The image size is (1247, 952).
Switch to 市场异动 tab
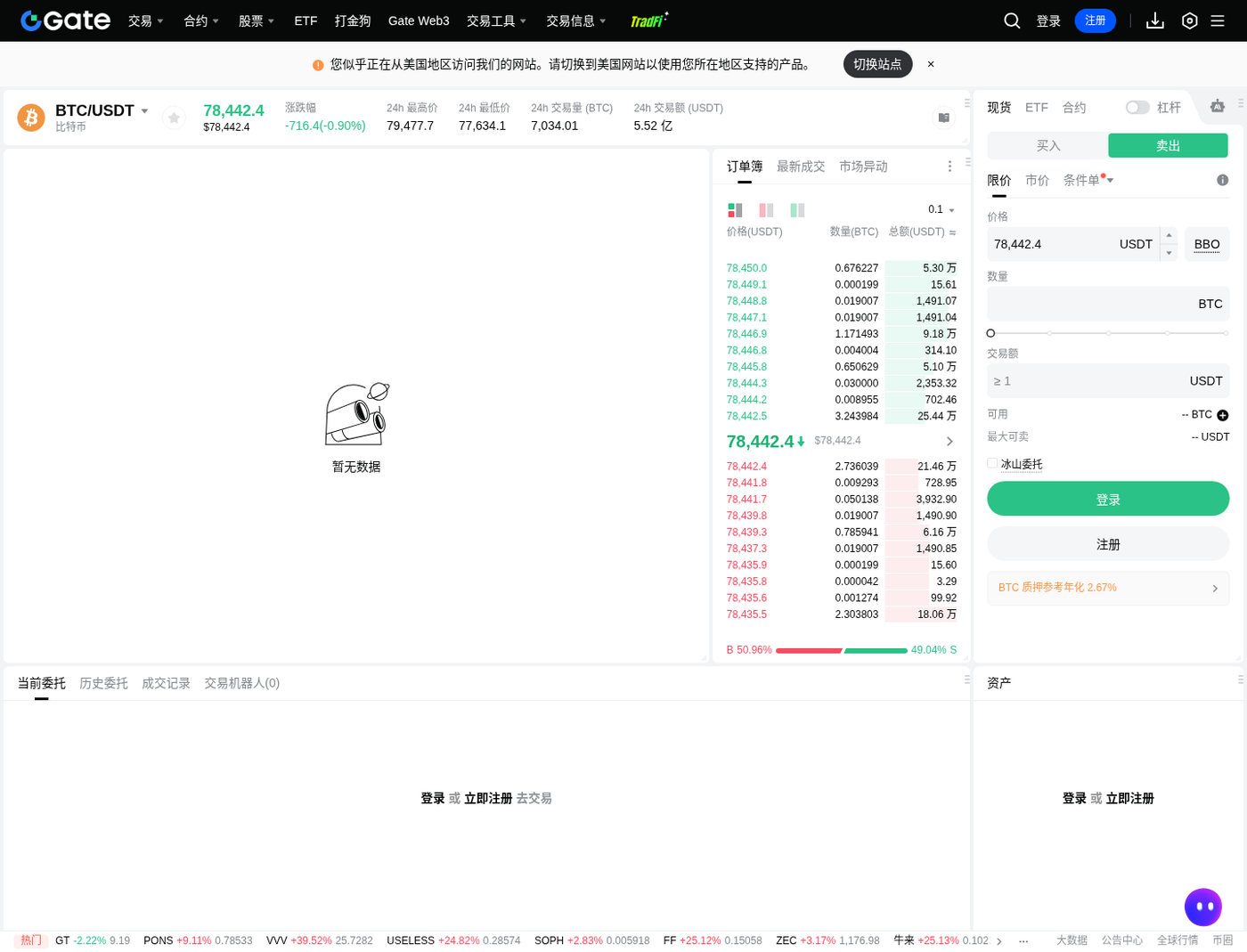[863, 167]
